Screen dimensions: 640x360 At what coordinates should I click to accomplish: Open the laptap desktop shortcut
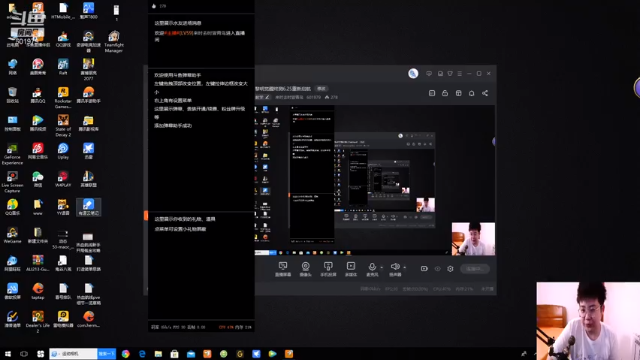(x=38, y=291)
